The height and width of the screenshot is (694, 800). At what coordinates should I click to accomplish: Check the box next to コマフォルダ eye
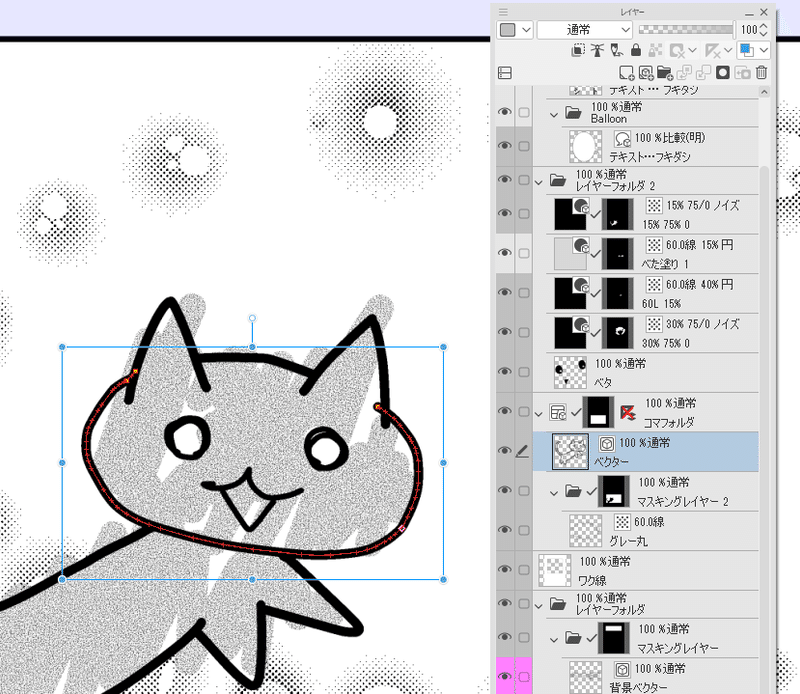click(x=524, y=411)
